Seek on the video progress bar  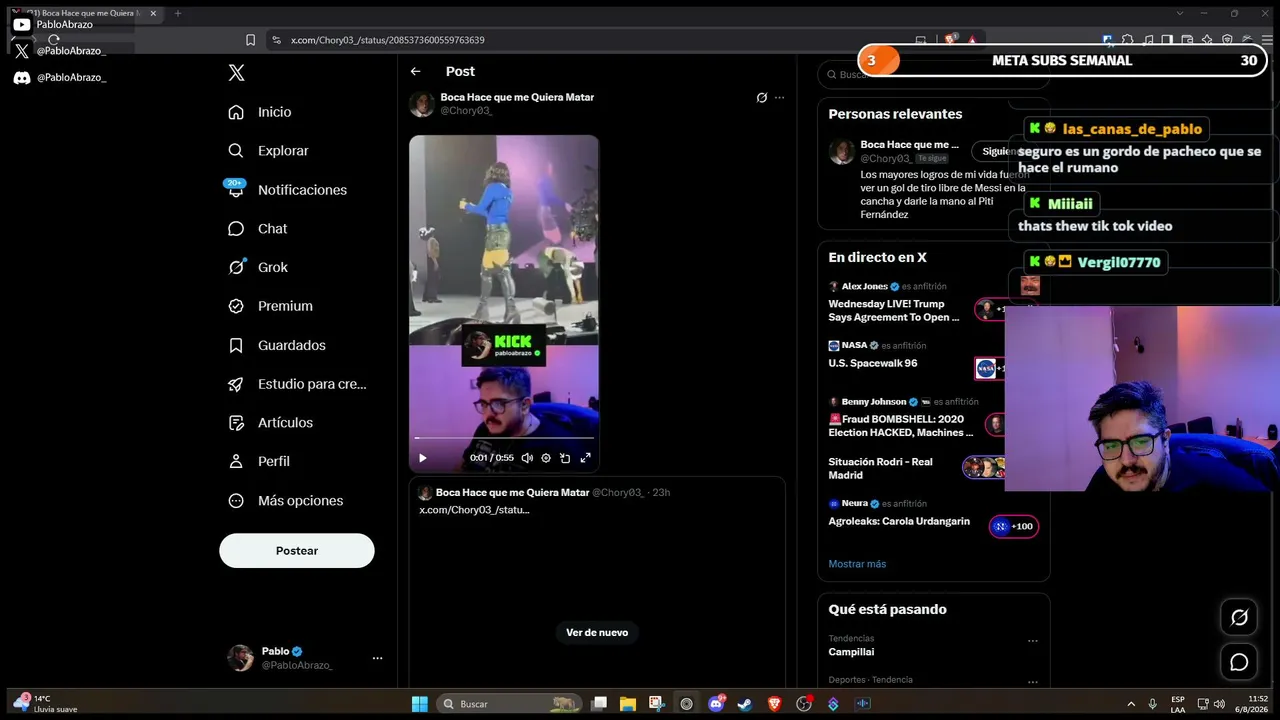[x=504, y=438]
